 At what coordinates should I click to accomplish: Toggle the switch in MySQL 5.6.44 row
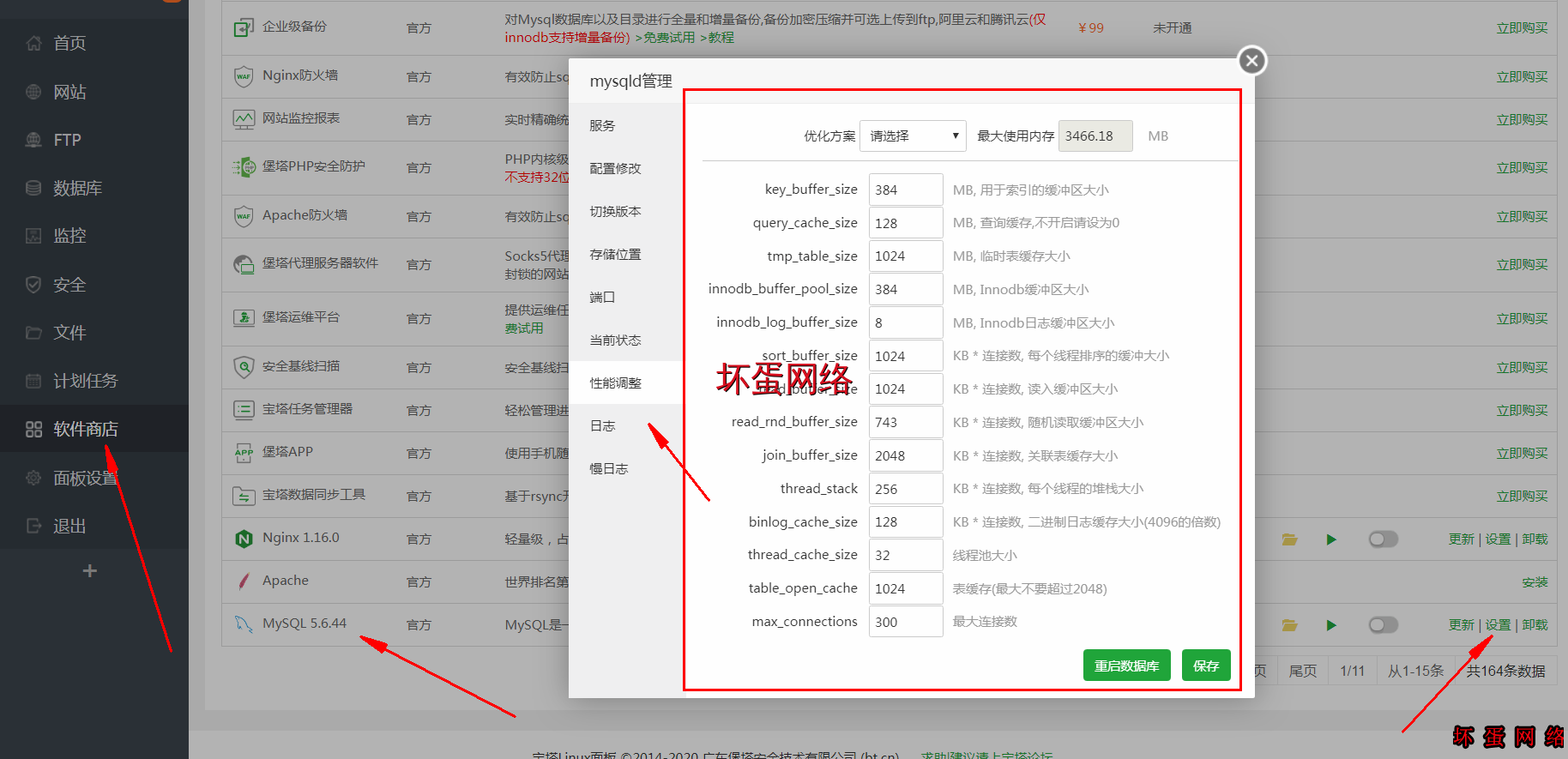tap(1384, 624)
